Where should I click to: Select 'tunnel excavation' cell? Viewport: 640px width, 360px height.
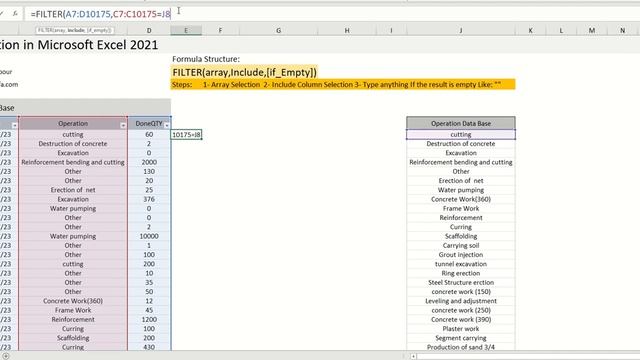click(x=461, y=264)
